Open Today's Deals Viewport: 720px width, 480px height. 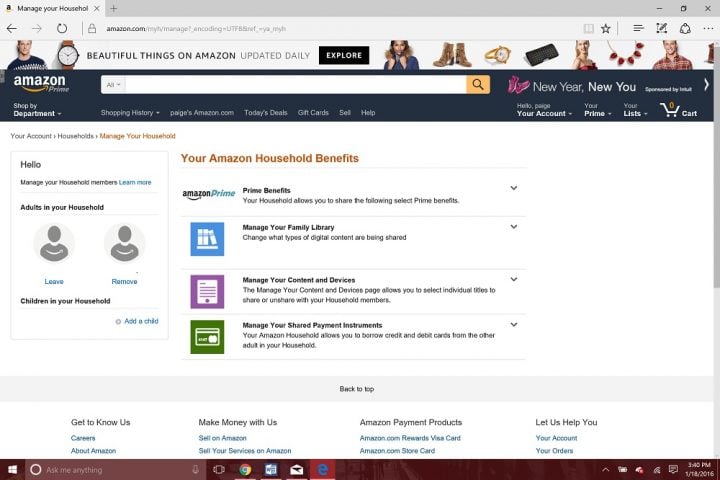click(265, 113)
